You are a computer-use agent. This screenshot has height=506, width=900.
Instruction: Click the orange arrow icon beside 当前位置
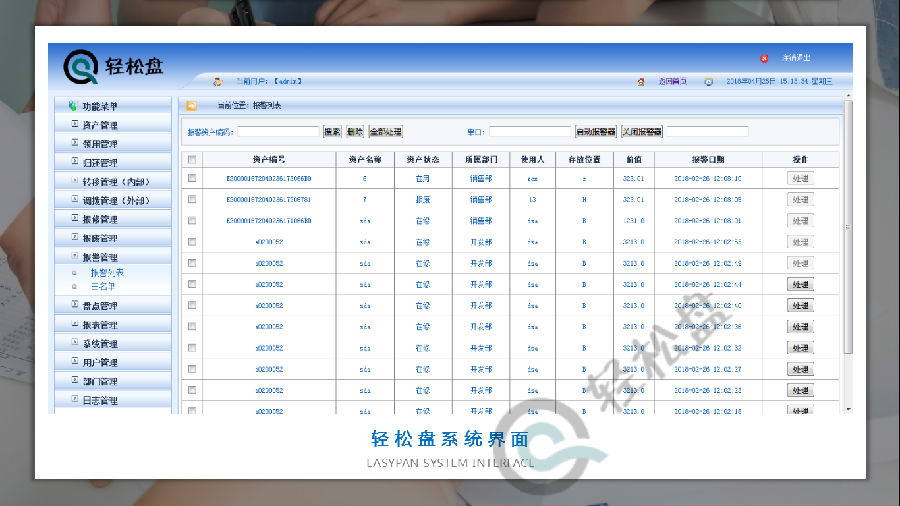[x=191, y=106]
